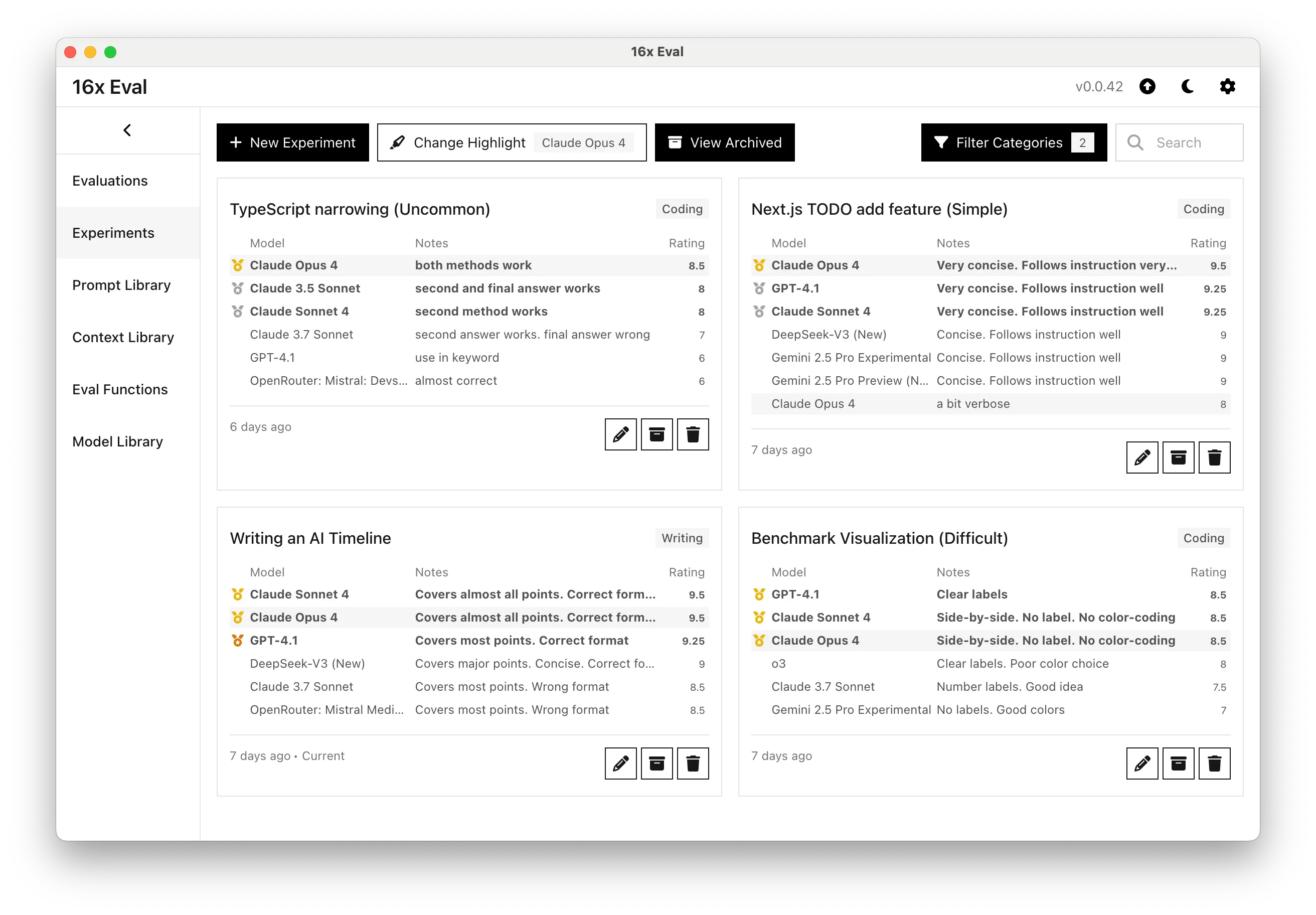Select the 'both methods work' row

tap(469, 265)
